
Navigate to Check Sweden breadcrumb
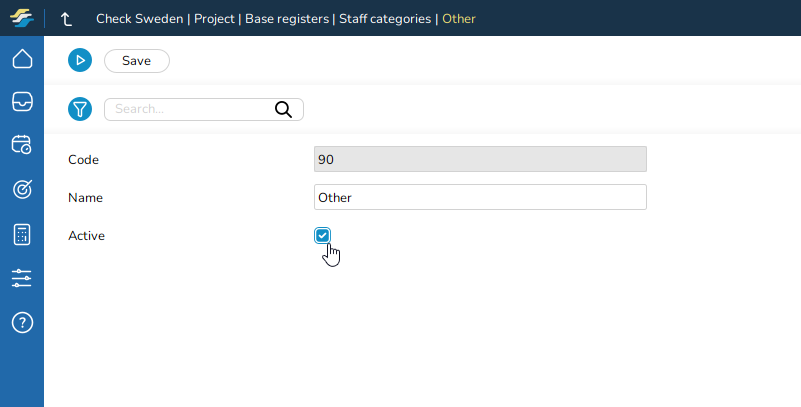pyautogui.click(x=139, y=18)
